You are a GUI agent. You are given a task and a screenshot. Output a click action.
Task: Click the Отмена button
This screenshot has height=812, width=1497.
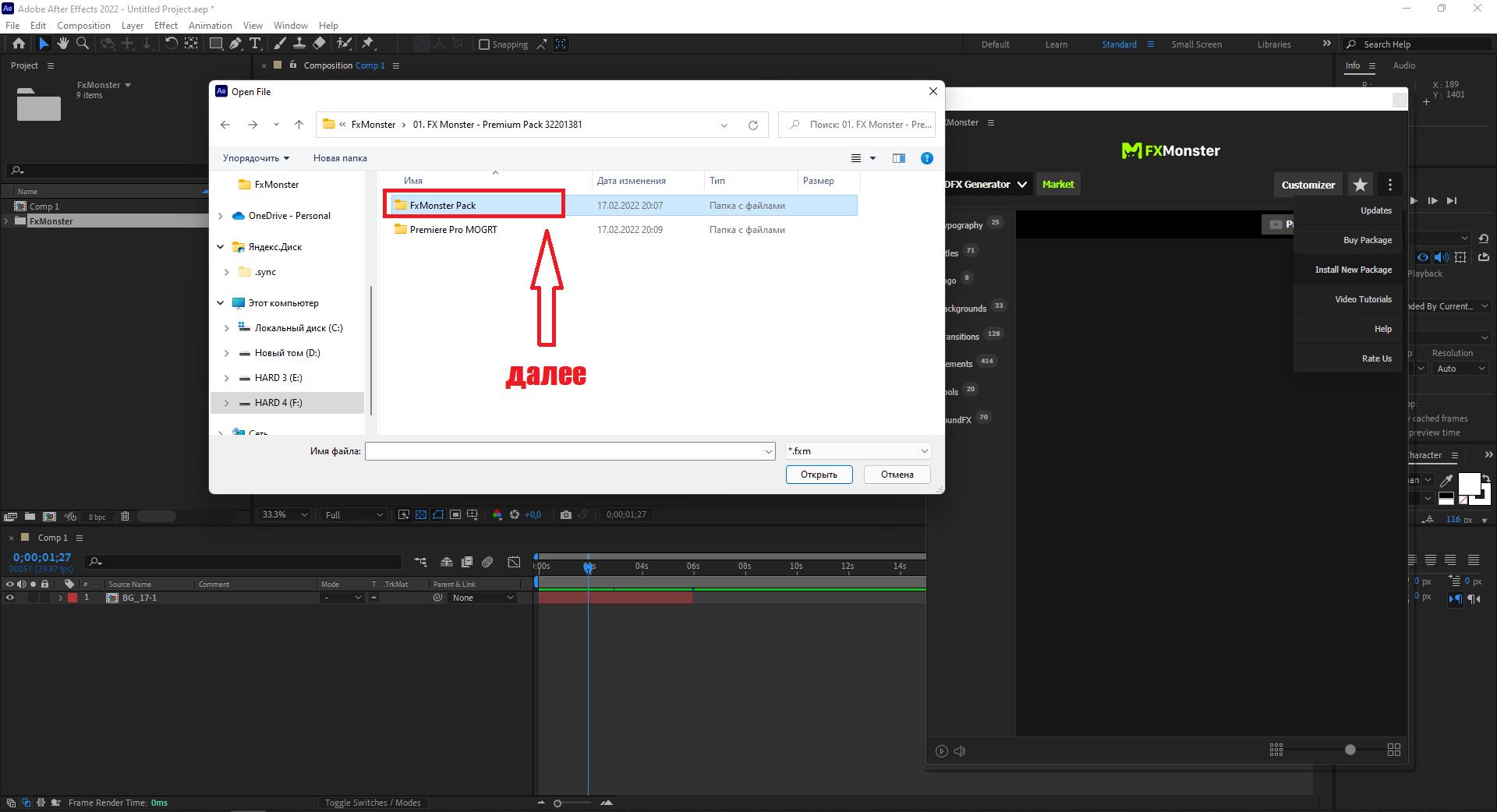coord(897,475)
